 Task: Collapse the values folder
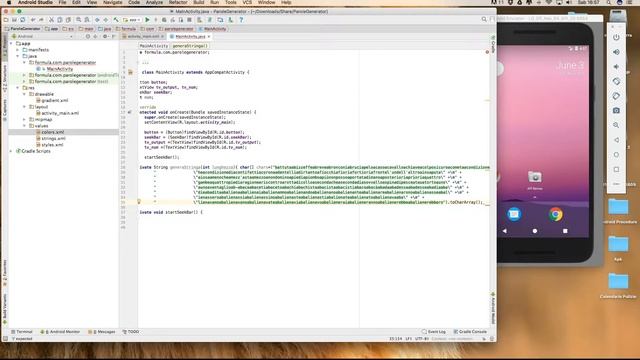coord(24,126)
